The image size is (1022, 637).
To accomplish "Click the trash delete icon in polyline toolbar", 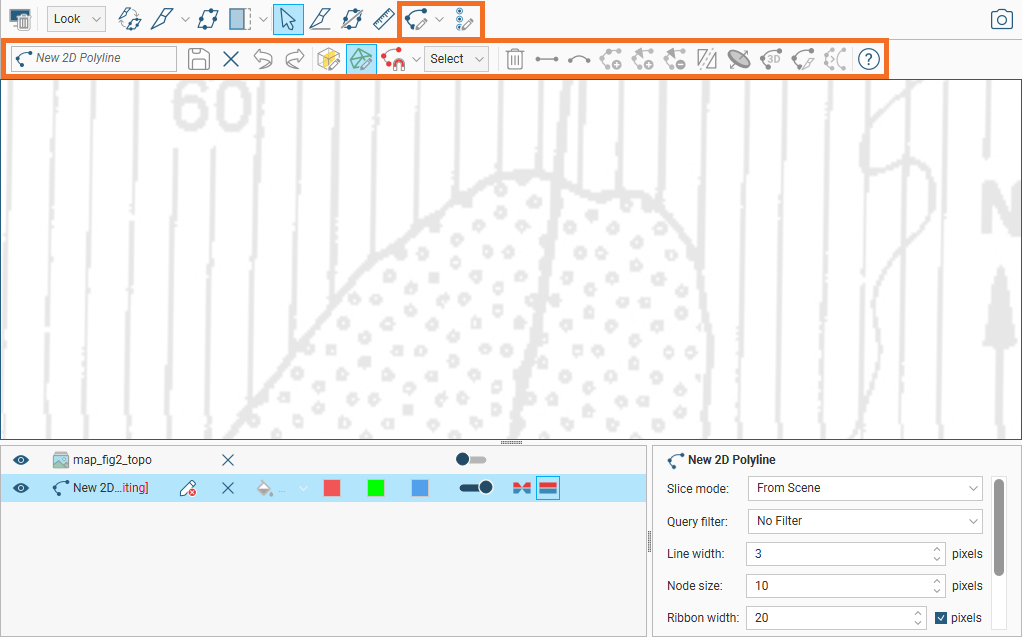I will (x=514, y=59).
